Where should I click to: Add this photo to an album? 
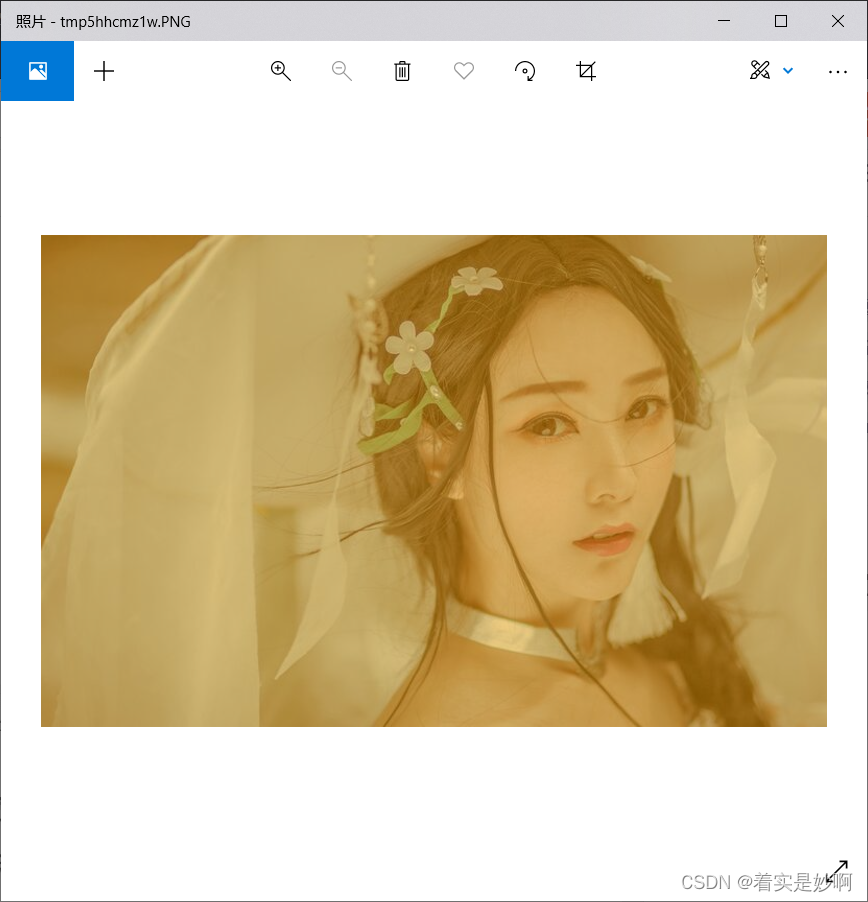point(104,71)
